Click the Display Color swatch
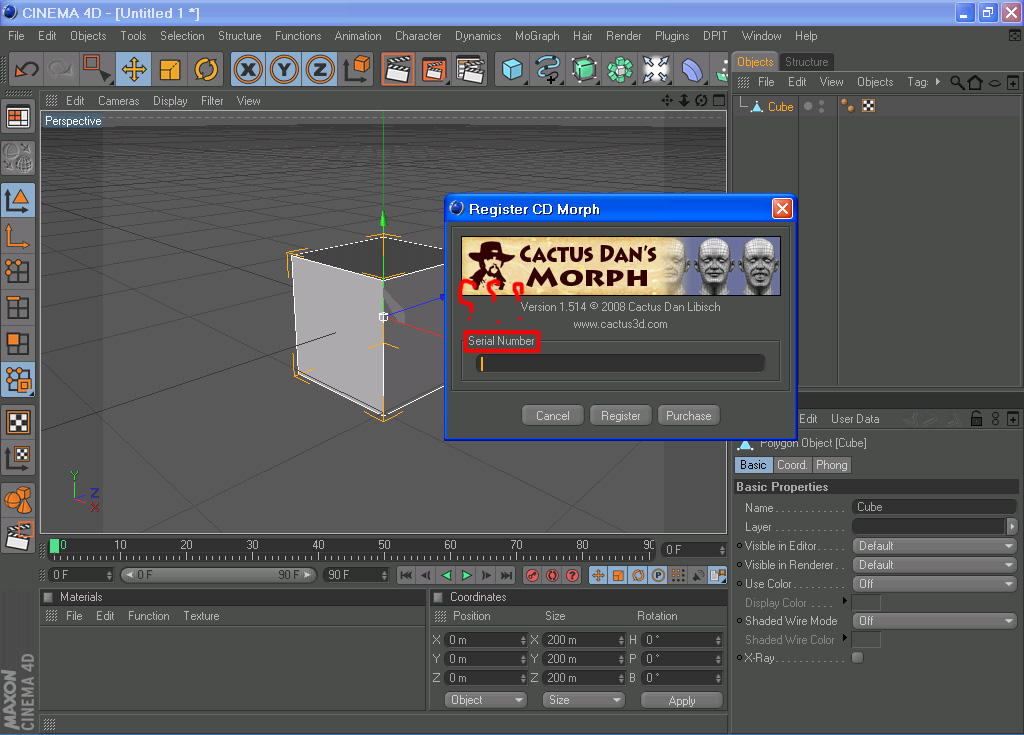 click(867, 602)
